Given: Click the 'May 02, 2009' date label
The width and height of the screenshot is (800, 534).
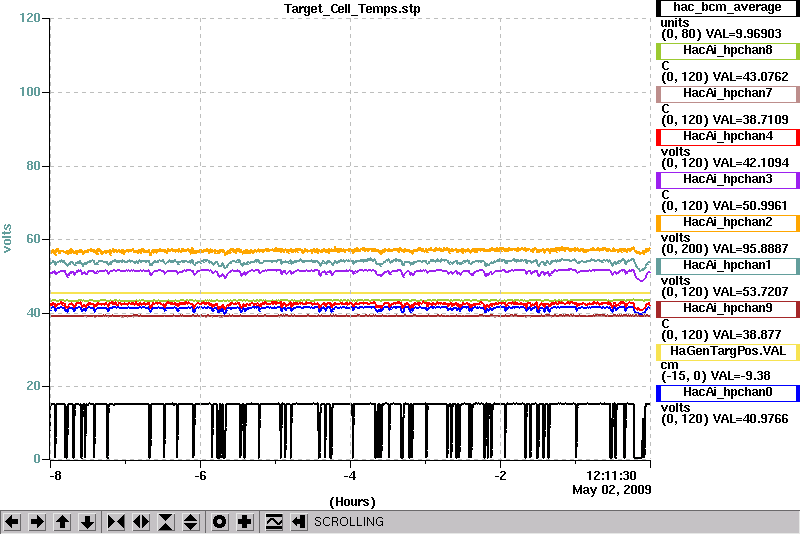Looking at the screenshot, I should pyautogui.click(x=612, y=490).
